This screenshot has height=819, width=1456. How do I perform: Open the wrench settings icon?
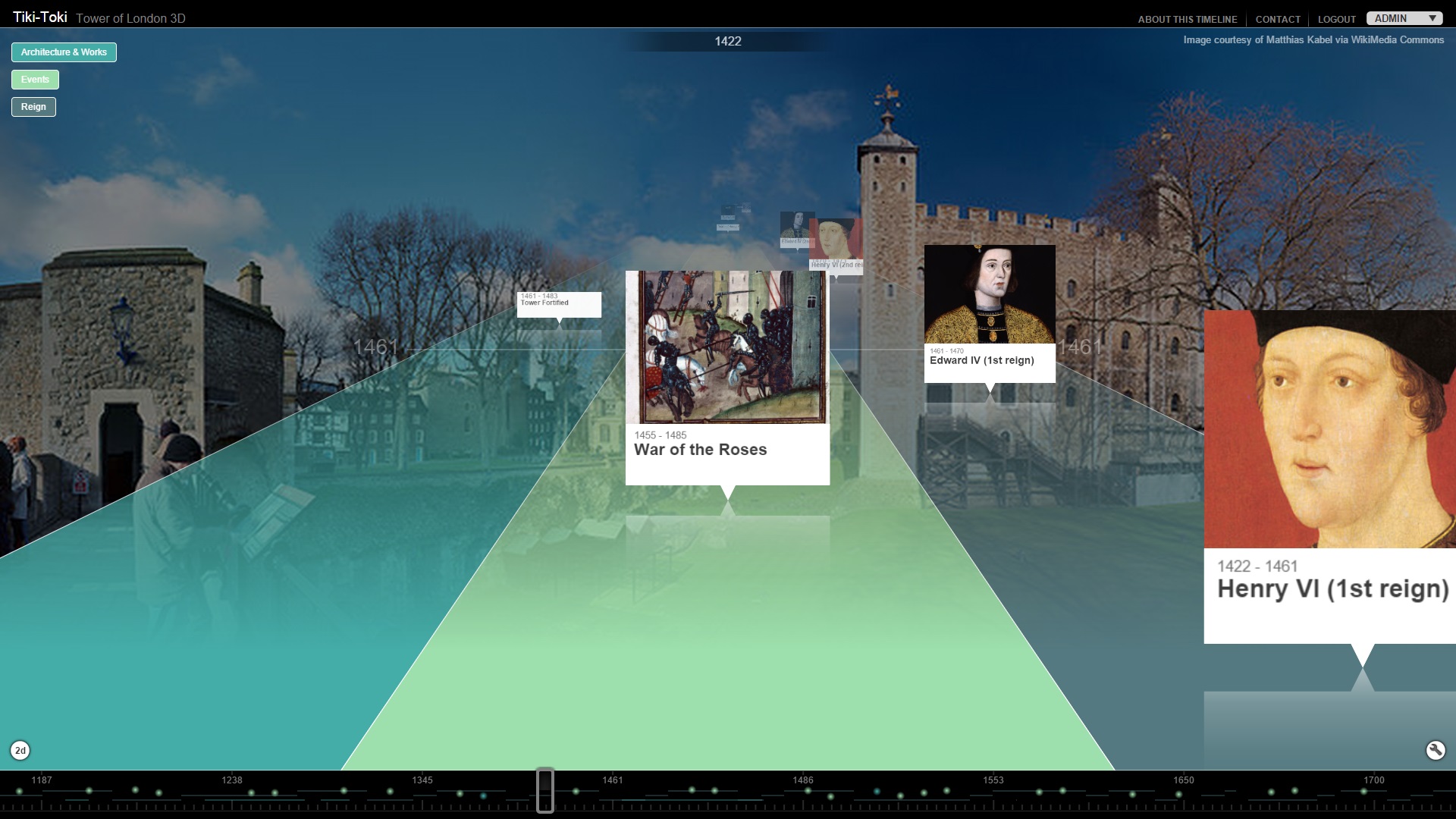click(x=1435, y=750)
